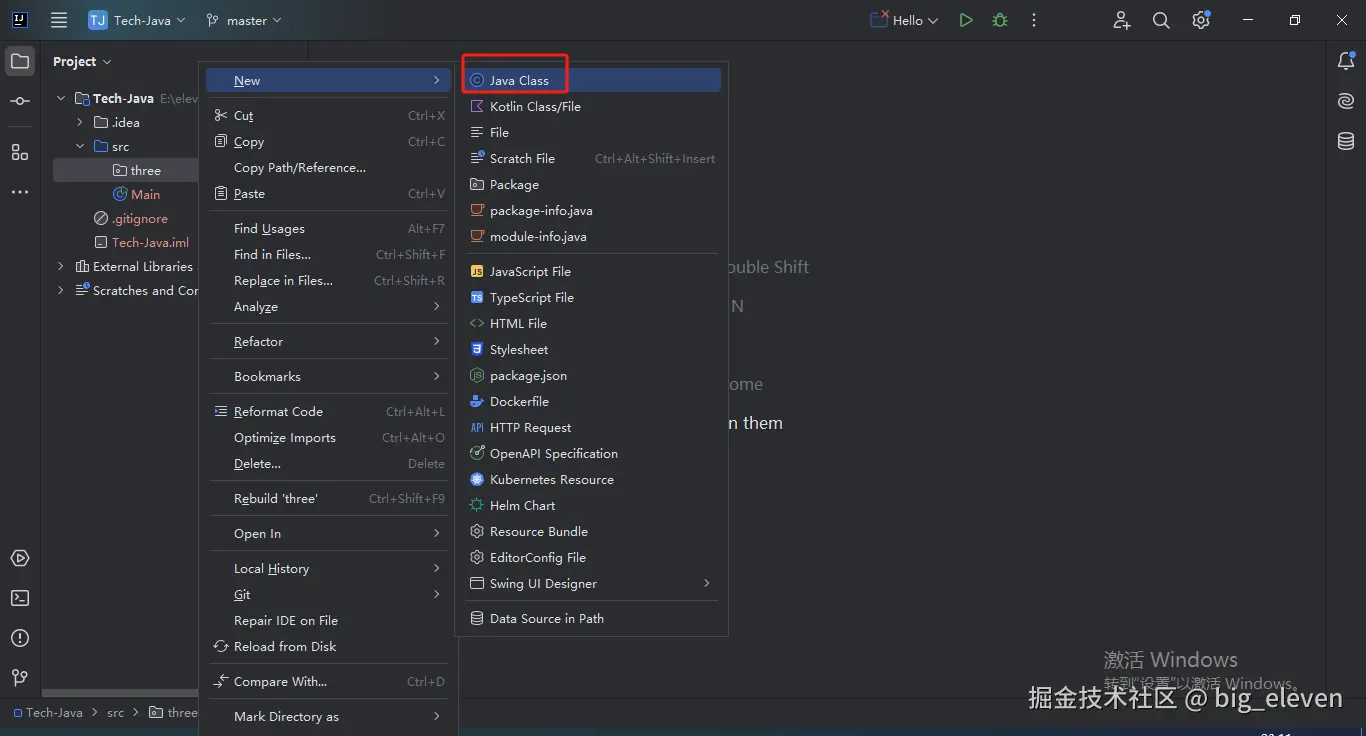Expand Scratches and Consoles node

click(61, 290)
